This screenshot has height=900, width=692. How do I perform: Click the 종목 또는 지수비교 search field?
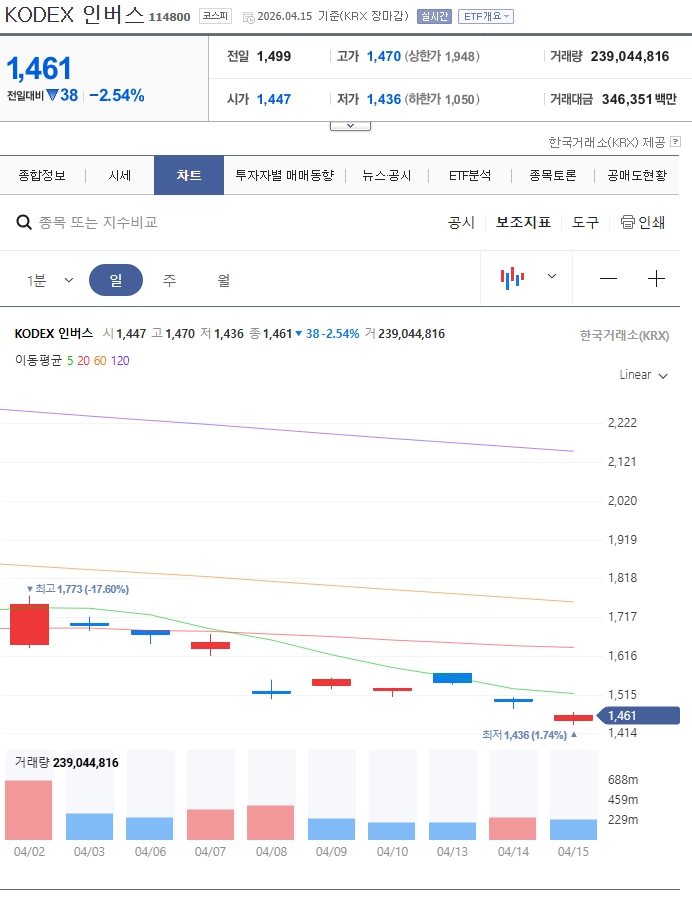coord(98,222)
